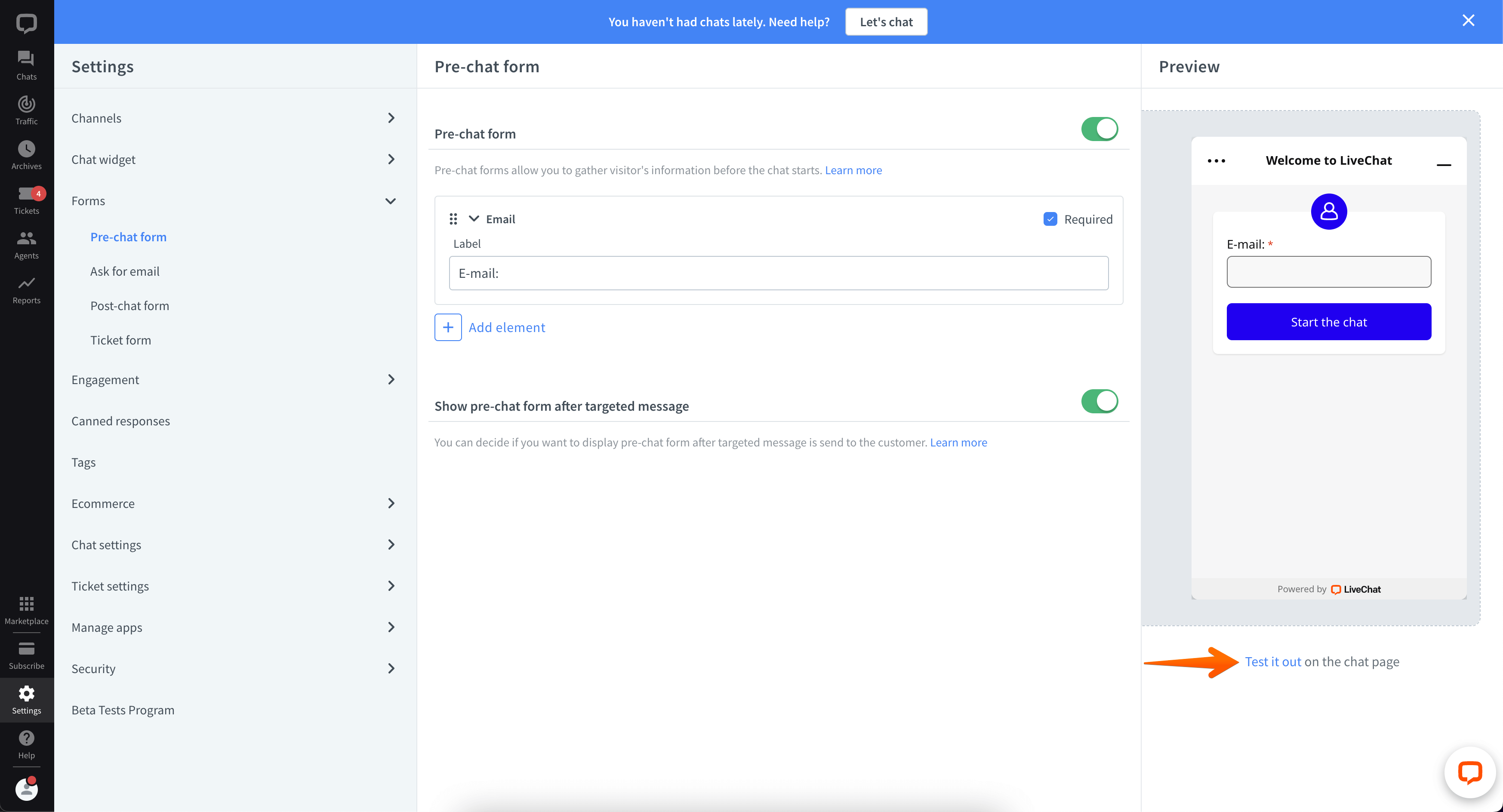The width and height of the screenshot is (1503, 812).
Task: Toggle the Pre-chat form switch
Action: 1099,129
